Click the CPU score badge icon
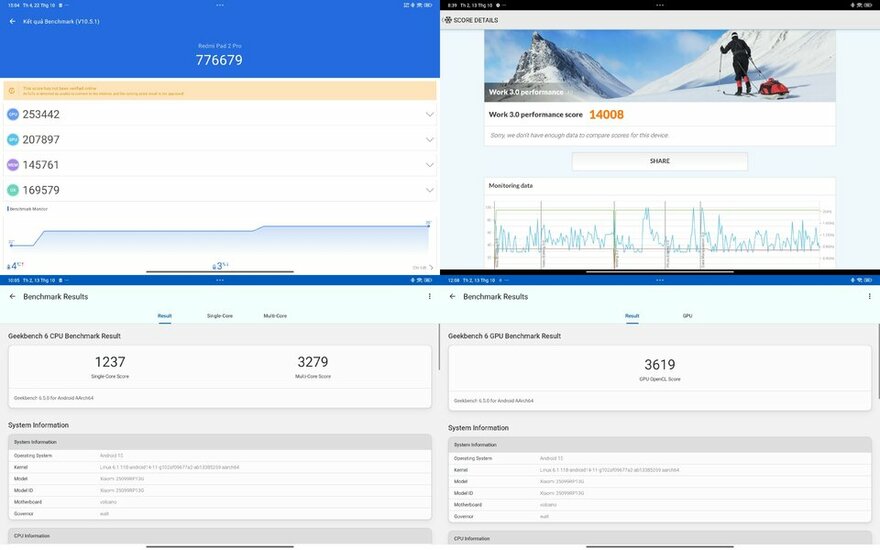This screenshot has height=550, width=880. click(13, 114)
